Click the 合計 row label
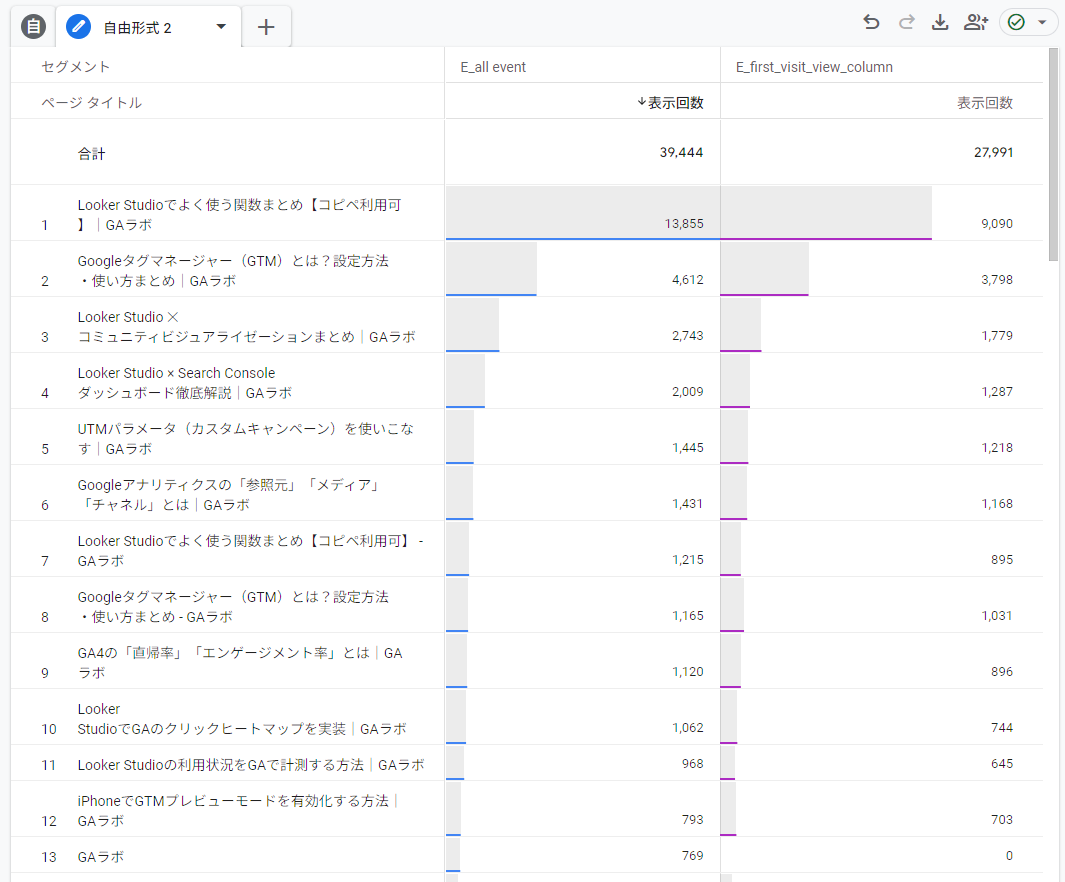The image size is (1065, 882). pyautogui.click(x=92, y=153)
